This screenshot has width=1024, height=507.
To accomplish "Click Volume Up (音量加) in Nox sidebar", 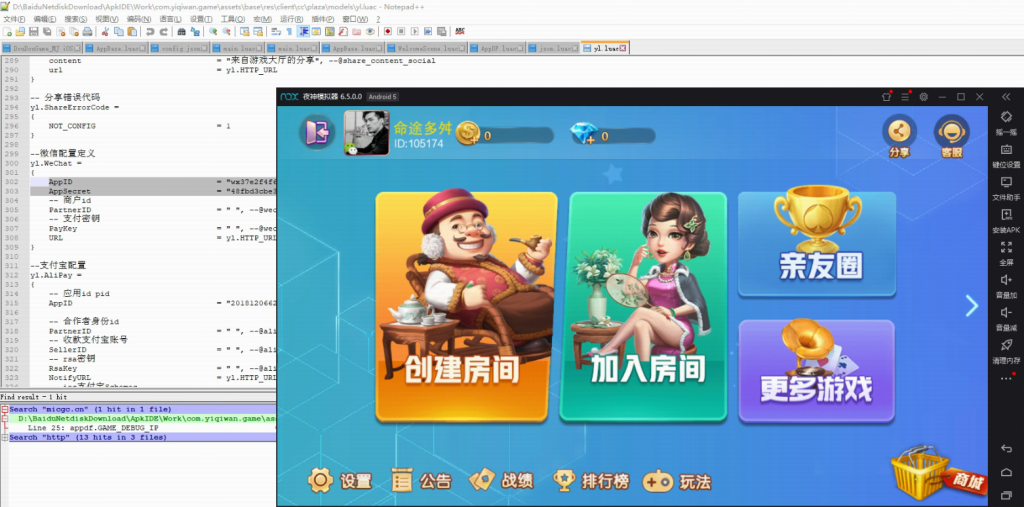I will 1006,284.
